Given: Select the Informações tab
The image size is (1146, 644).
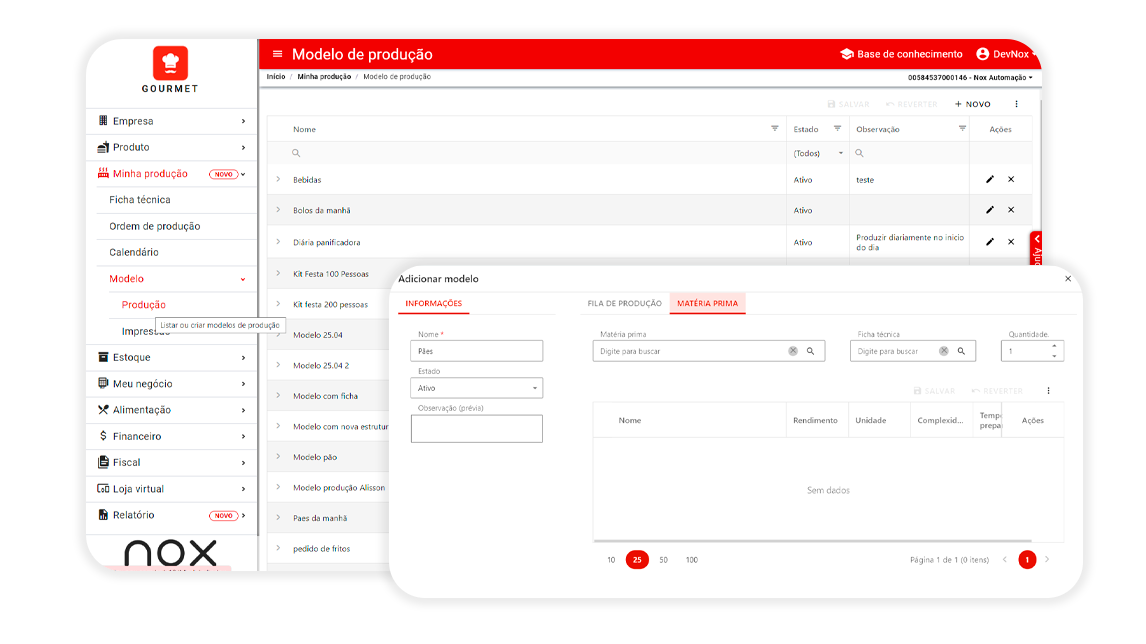Looking at the screenshot, I should click(433, 303).
